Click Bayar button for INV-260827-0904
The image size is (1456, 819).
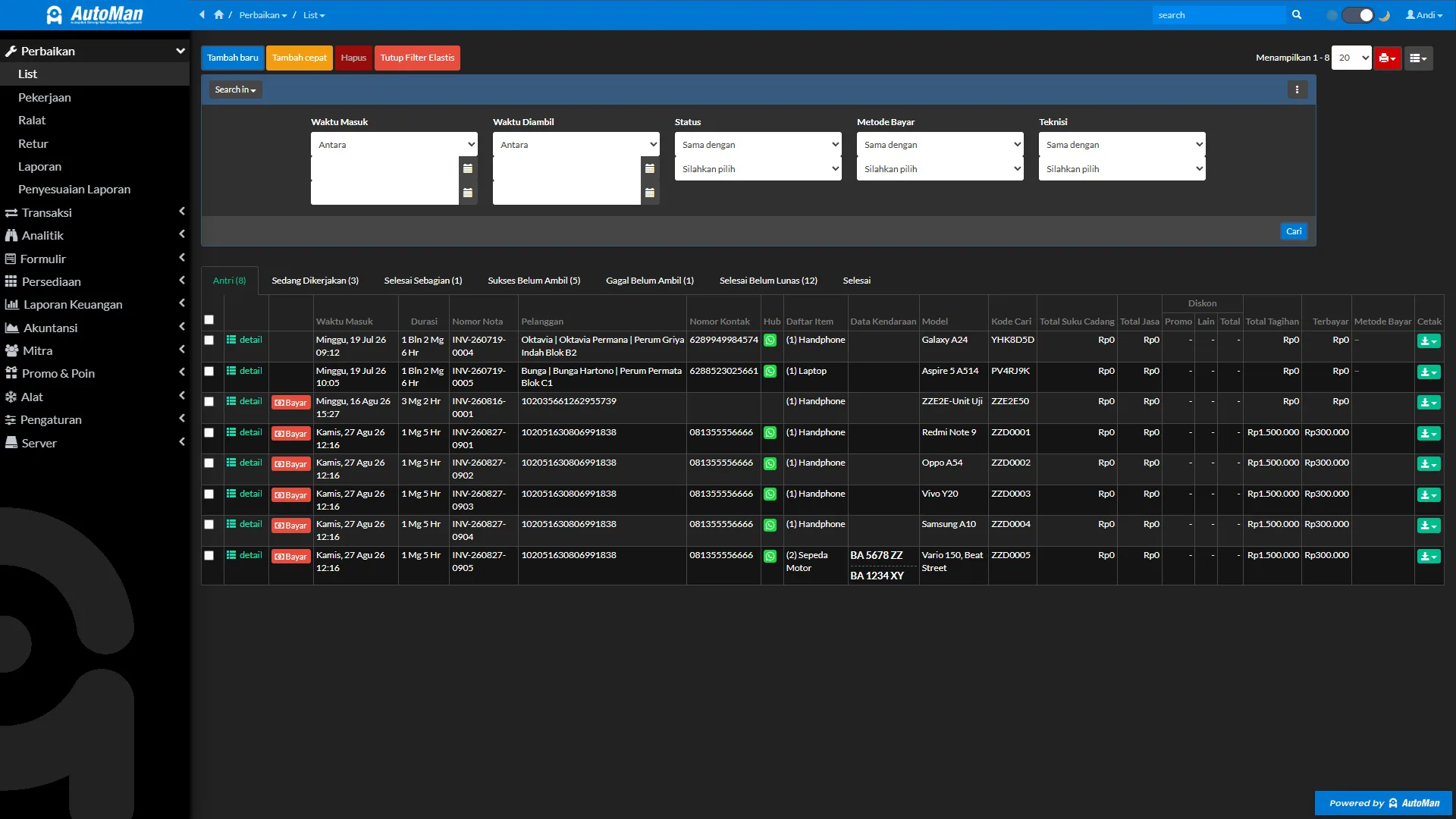[x=291, y=526]
